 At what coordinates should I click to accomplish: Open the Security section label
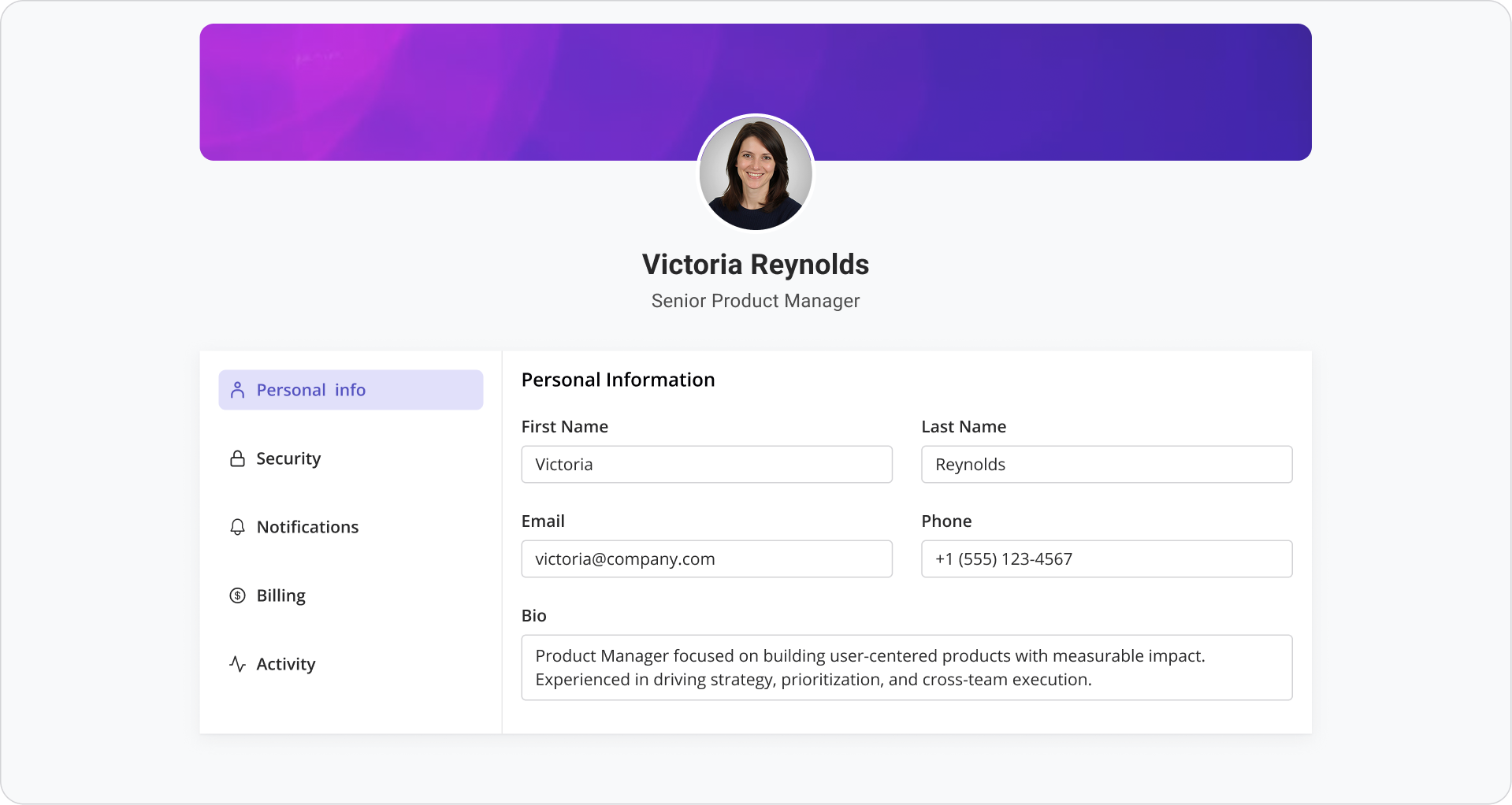pos(288,458)
